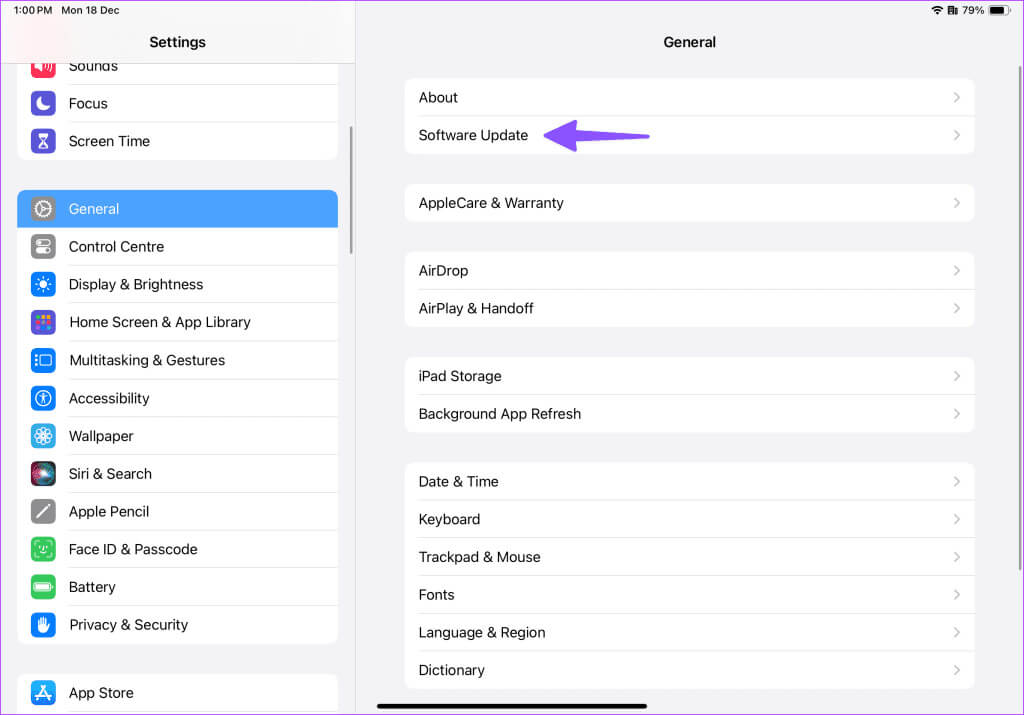Open iPad Storage

pos(690,376)
